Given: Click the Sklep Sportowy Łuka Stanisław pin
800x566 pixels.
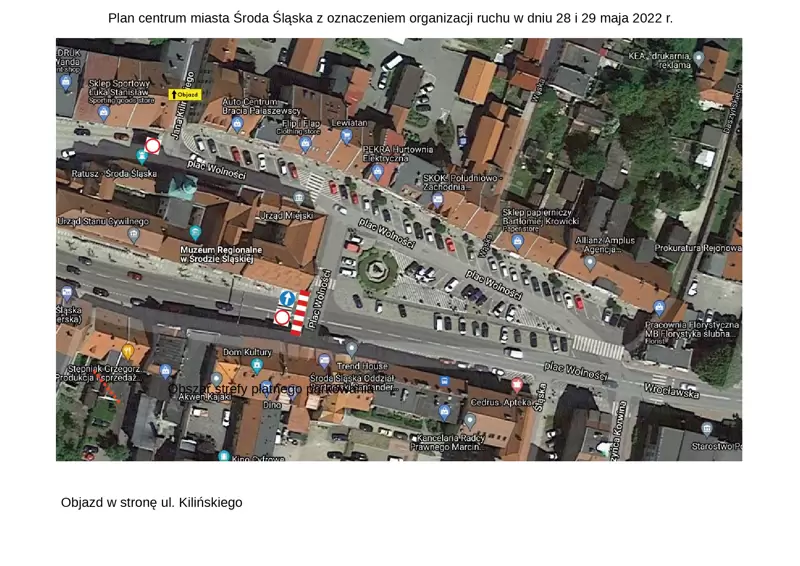Looking at the screenshot, I should tap(103, 113).
